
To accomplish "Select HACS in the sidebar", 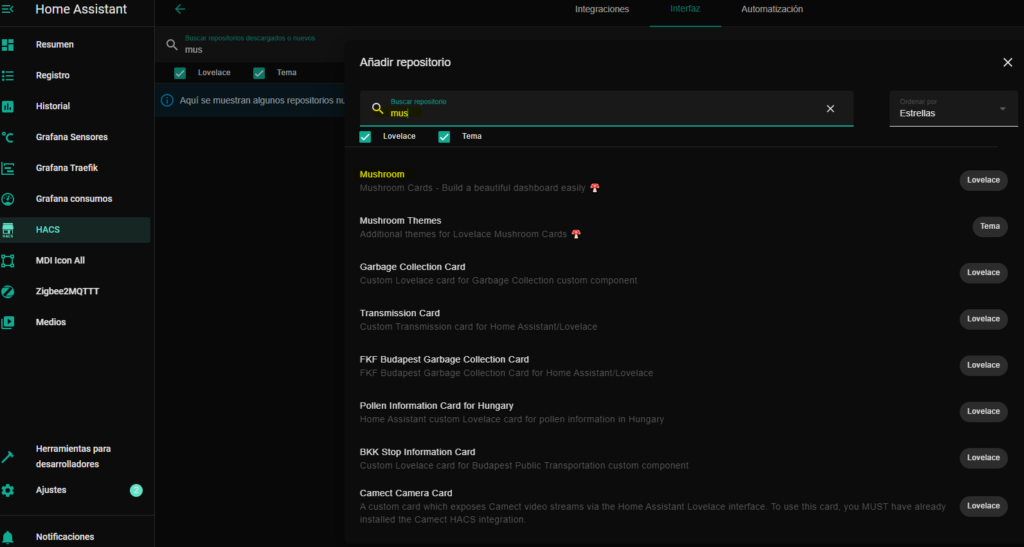I will click(x=75, y=230).
